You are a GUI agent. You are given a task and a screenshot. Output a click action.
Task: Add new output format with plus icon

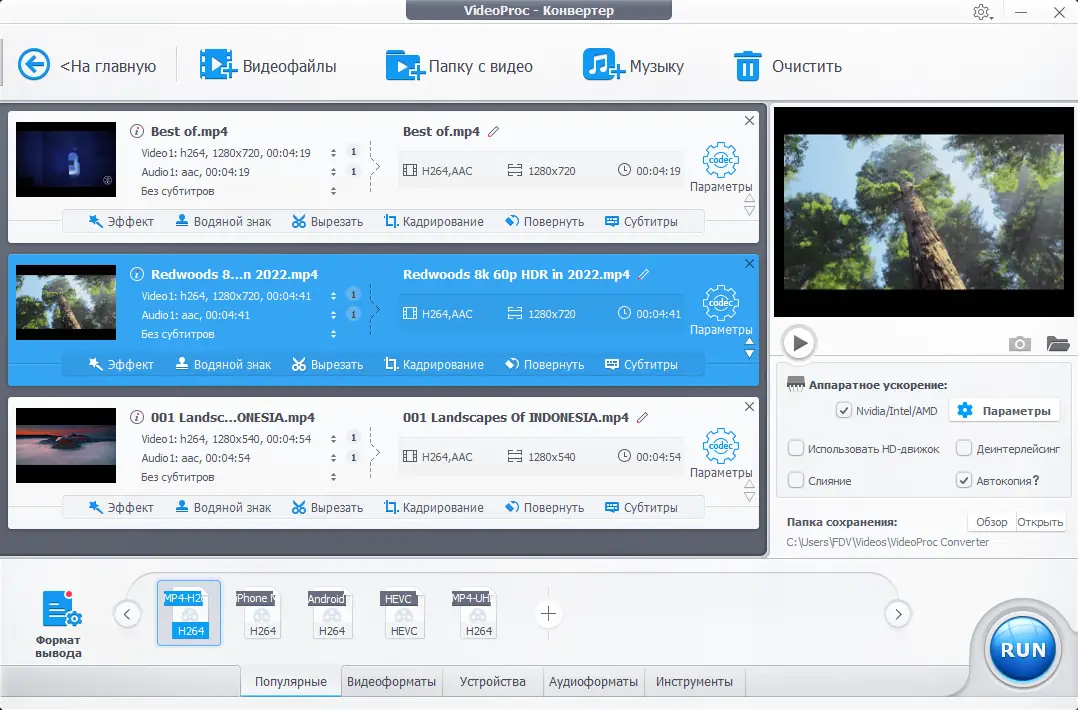(x=549, y=614)
